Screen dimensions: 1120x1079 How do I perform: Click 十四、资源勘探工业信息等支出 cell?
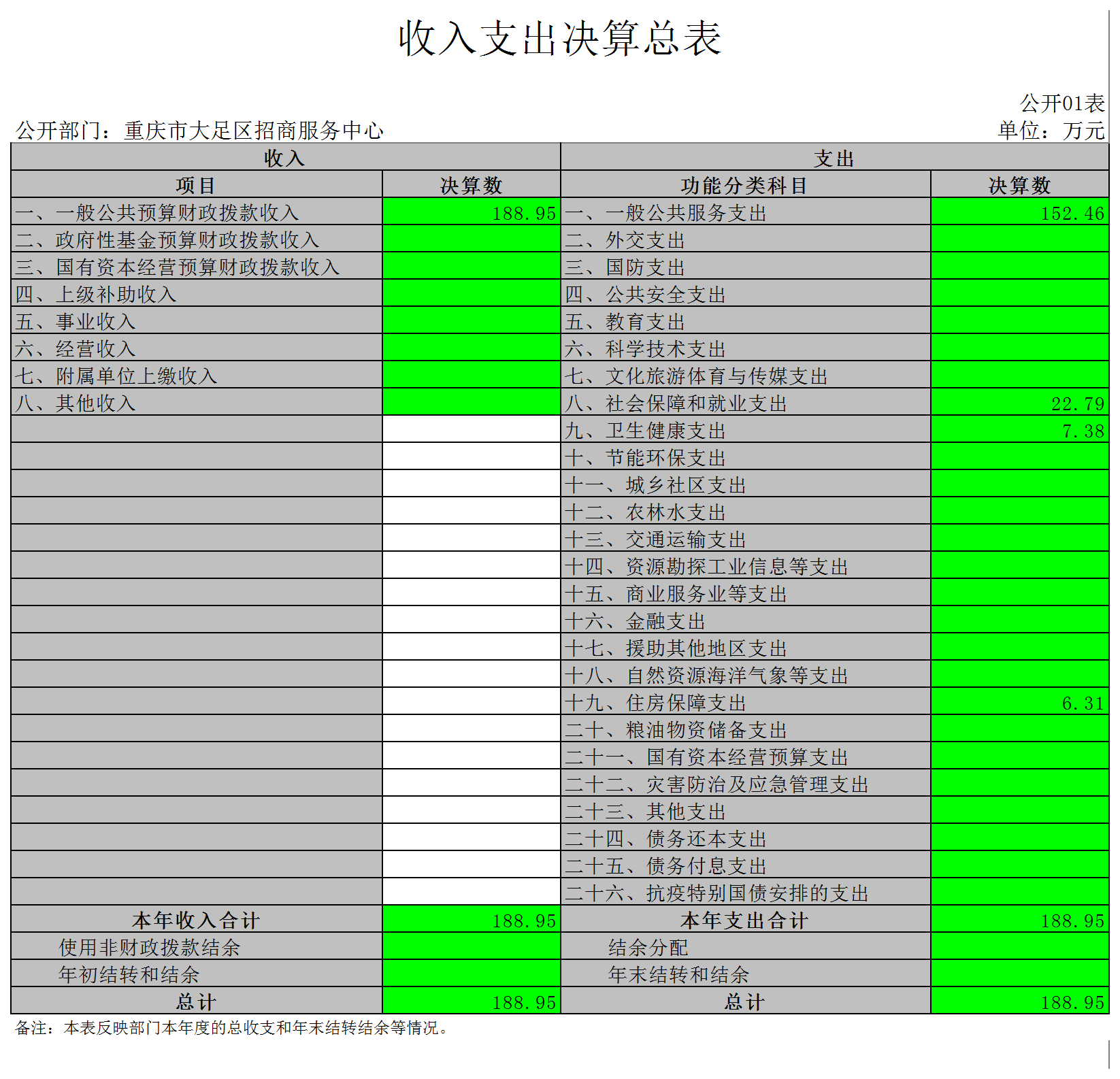745,565
